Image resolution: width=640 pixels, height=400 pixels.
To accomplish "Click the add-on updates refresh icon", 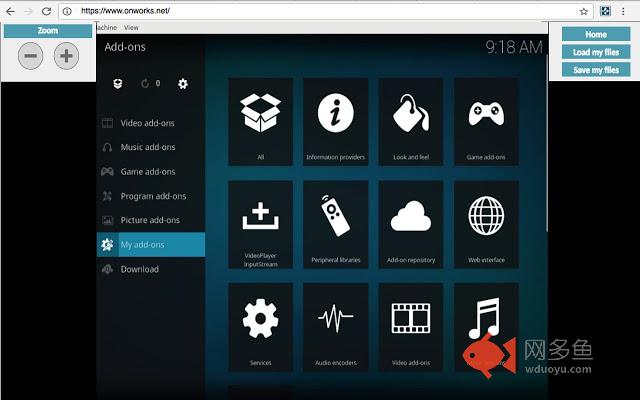I will coord(146,84).
